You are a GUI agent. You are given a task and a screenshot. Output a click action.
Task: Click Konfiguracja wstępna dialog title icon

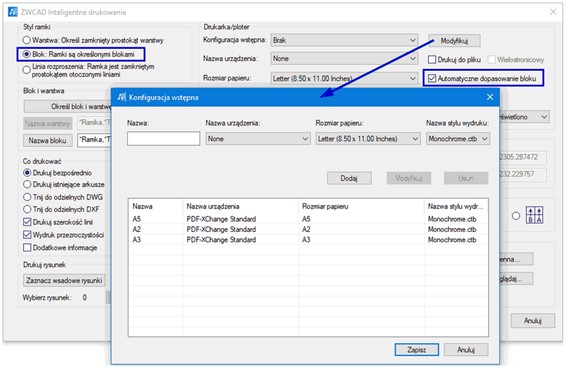click(122, 97)
